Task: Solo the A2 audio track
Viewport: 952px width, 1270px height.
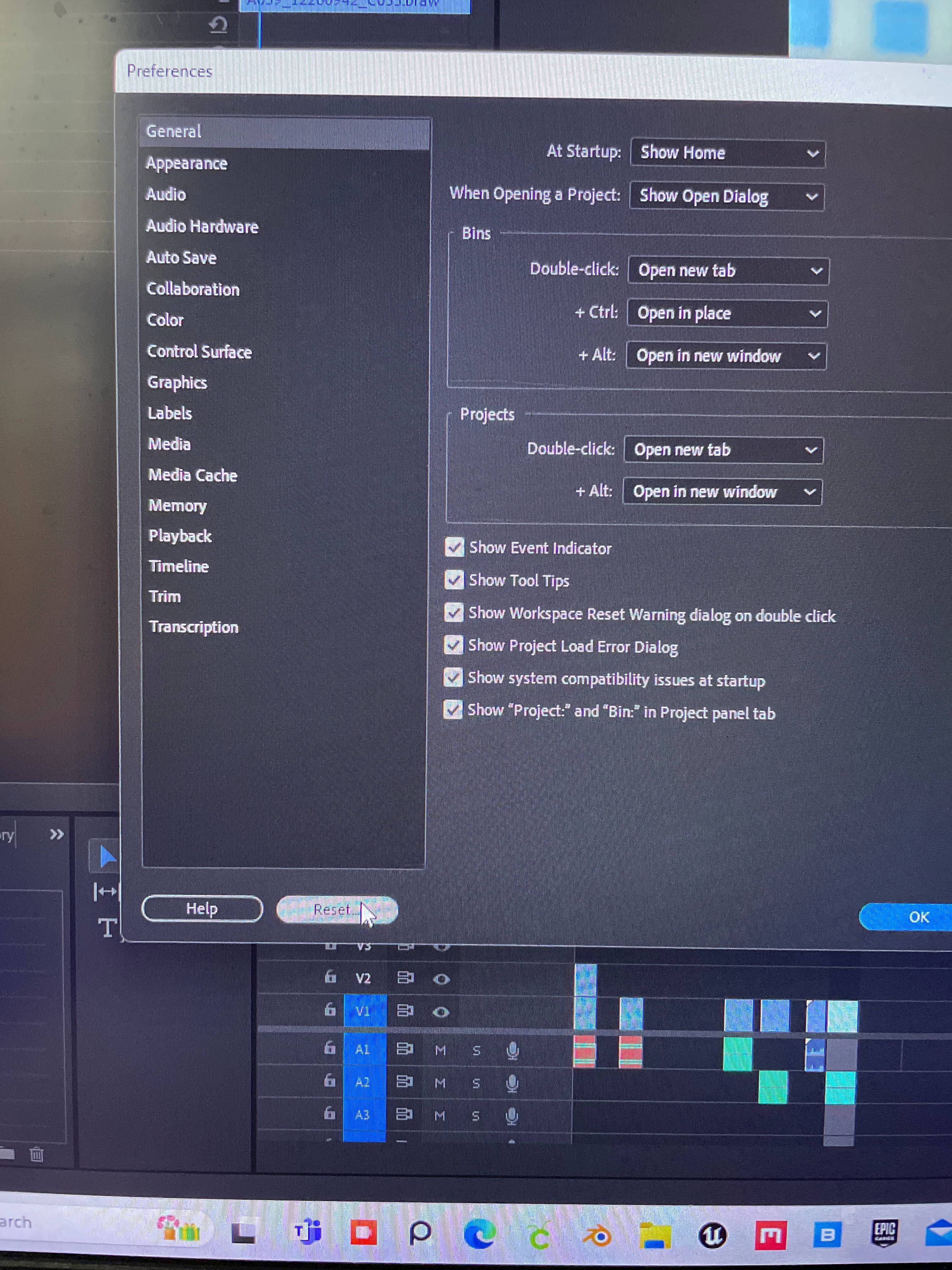Action: (476, 1083)
